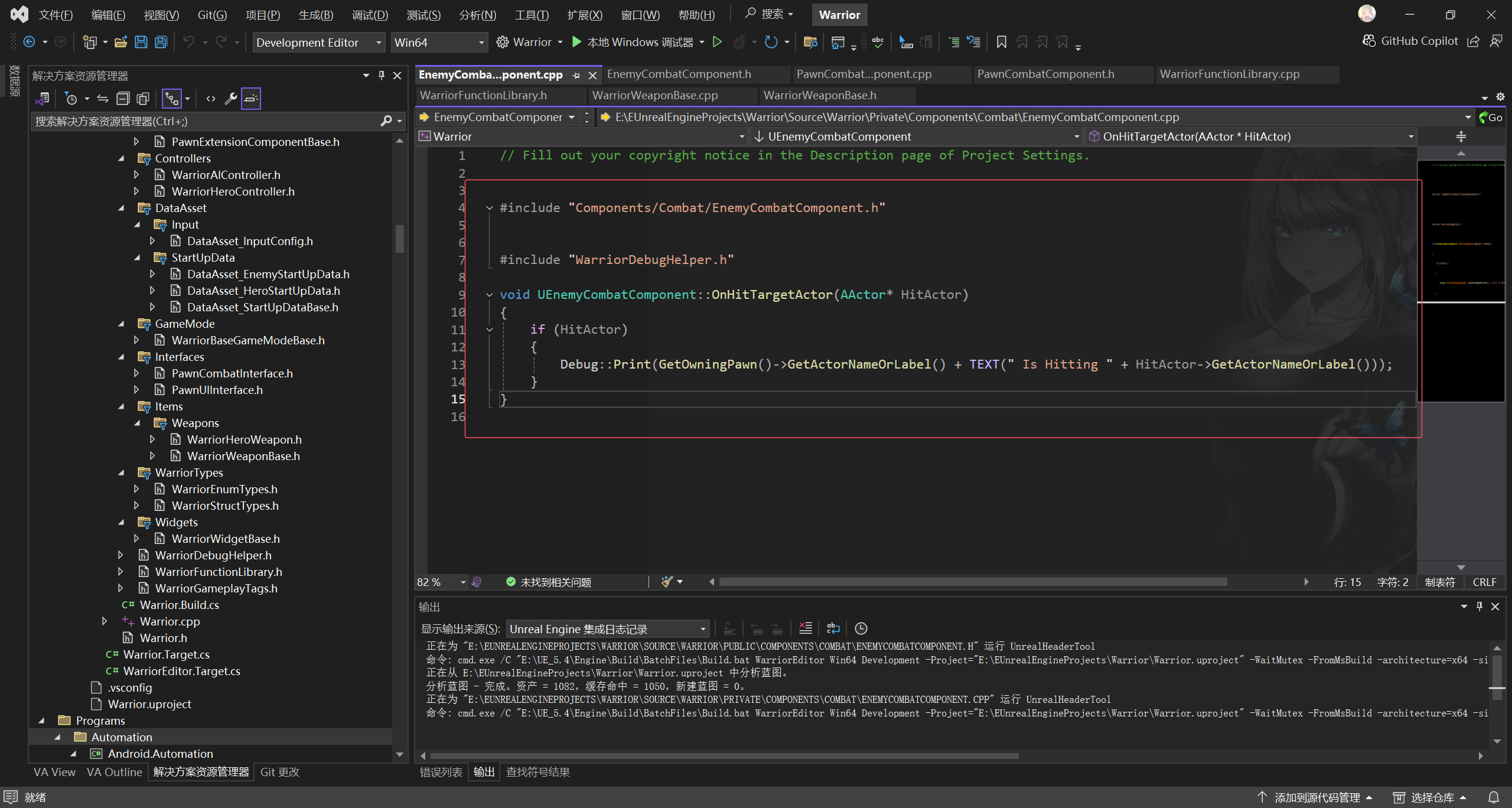Click the Save All toolbar icon

[x=161, y=42]
